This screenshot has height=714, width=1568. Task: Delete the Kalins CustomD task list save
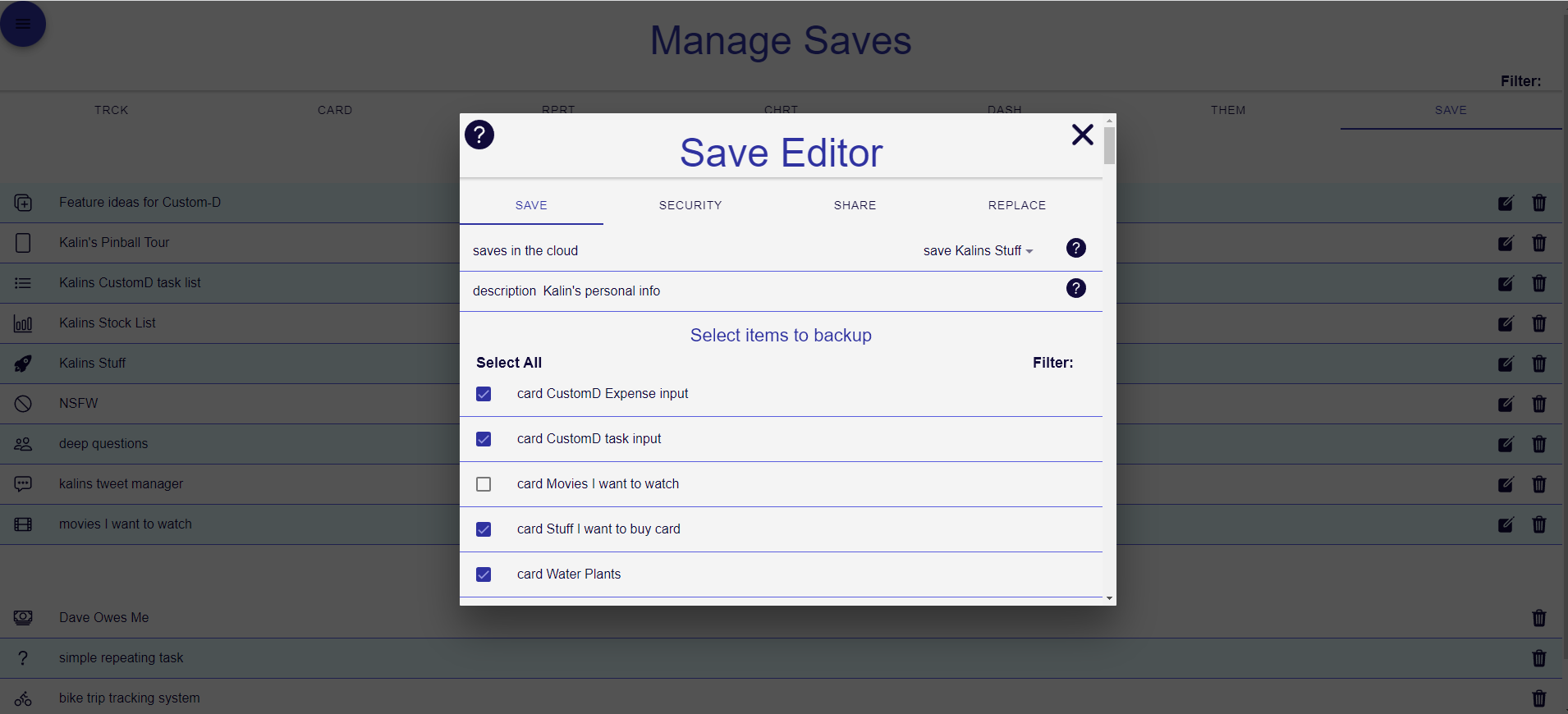(x=1539, y=283)
